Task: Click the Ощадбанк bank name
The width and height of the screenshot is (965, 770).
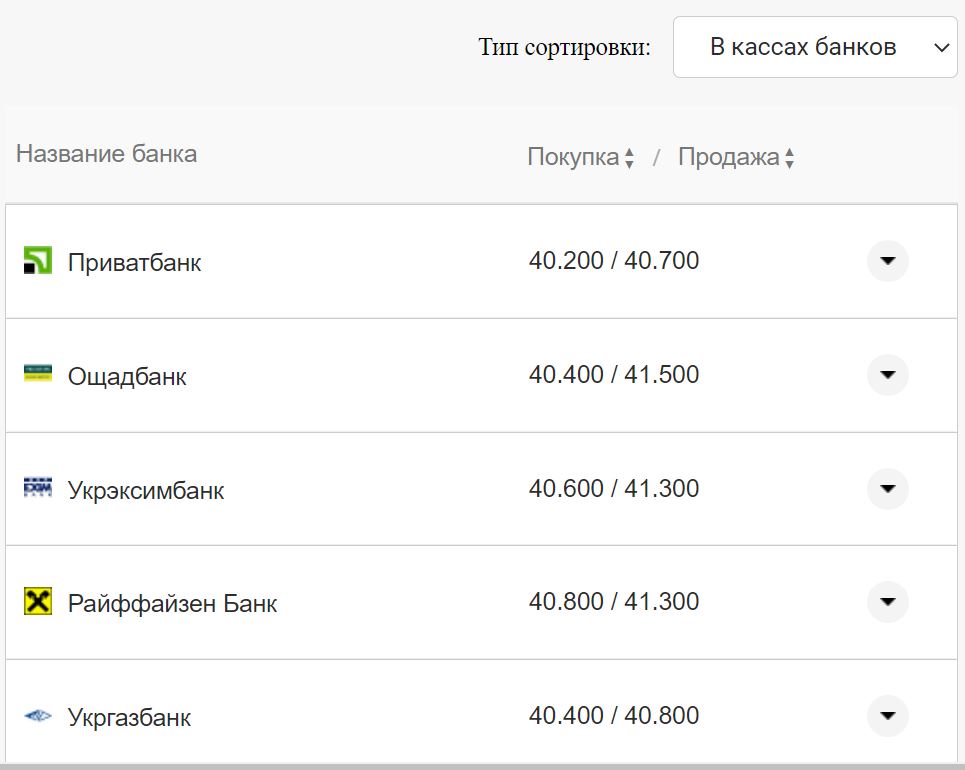Action: coord(127,377)
